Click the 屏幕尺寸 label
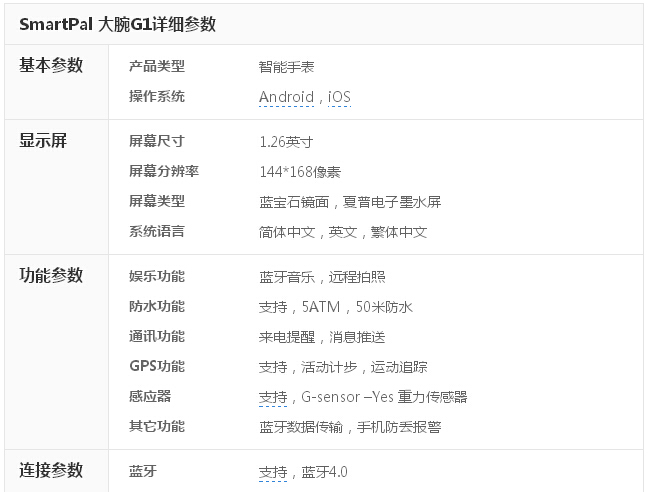Screen dimensions: 648x492 click(x=157, y=141)
